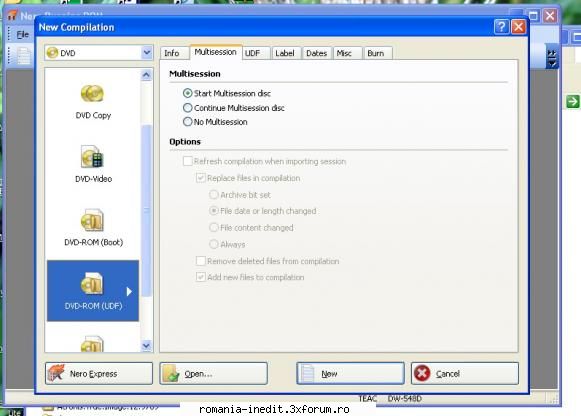
Task: Switch to the Label tab
Action: pyautogui.click(x=286, y=53)
